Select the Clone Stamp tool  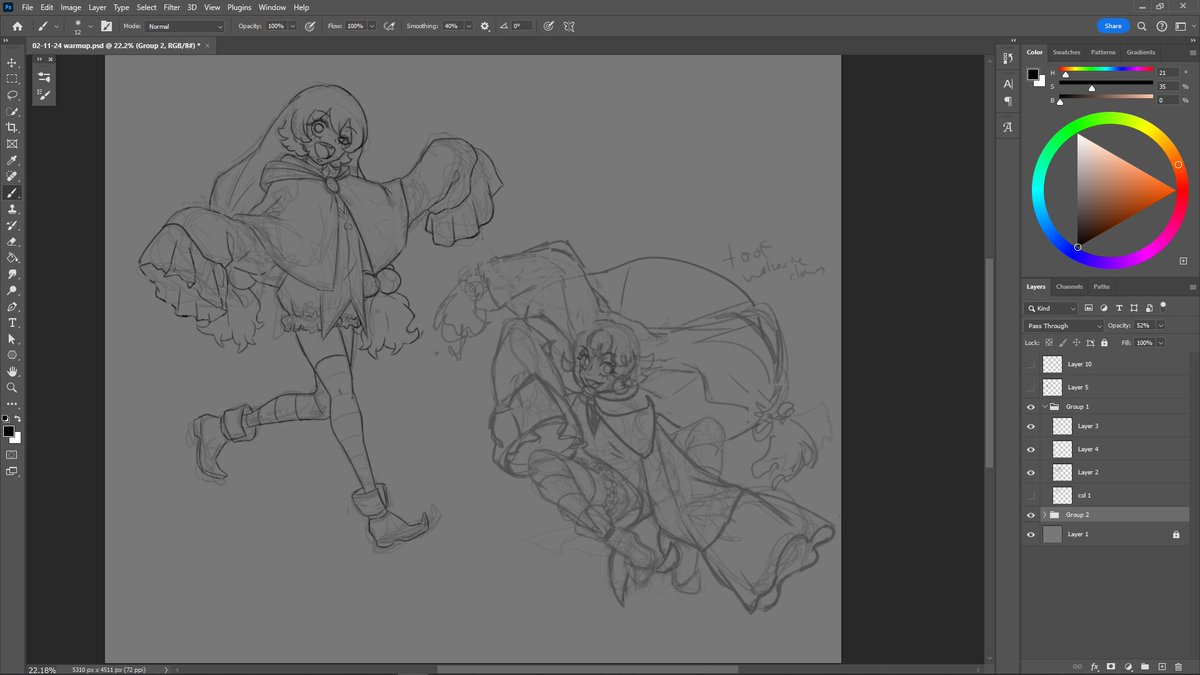12,209
